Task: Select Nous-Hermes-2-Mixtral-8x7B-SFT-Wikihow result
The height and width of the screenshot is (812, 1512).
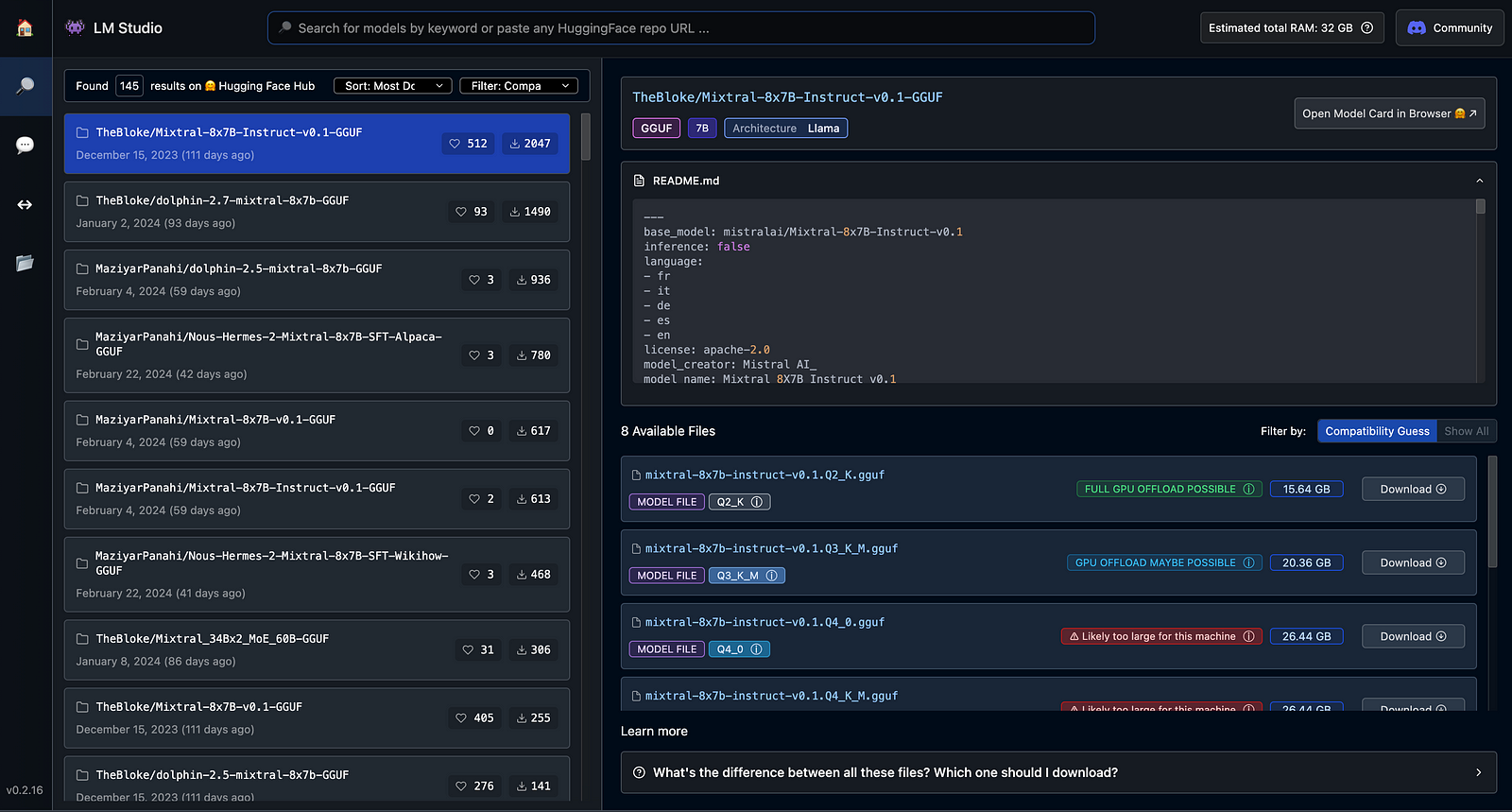Action: (317, 575)
